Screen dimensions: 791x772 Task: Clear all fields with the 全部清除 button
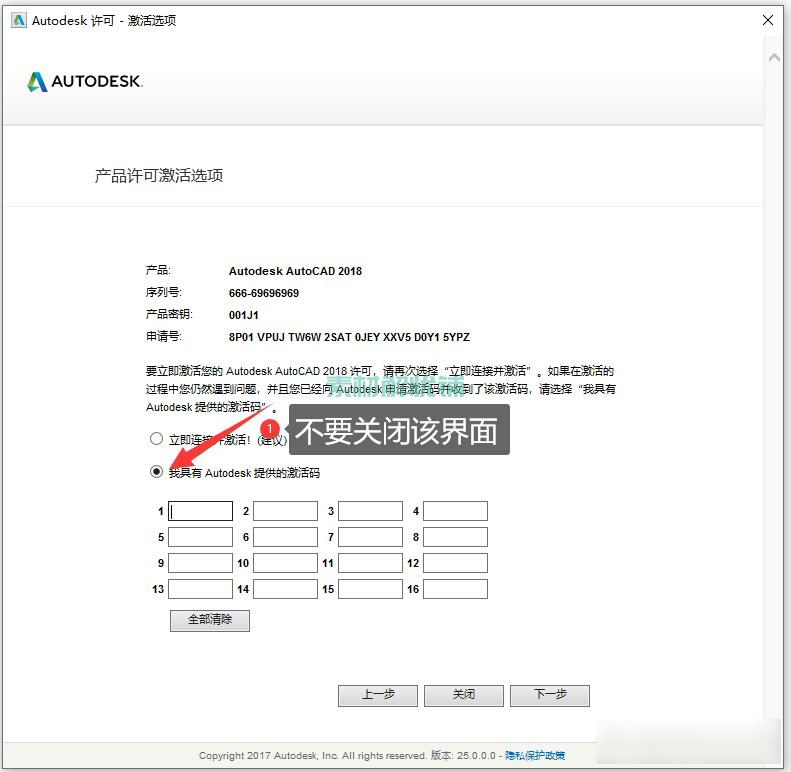[210, 620]
